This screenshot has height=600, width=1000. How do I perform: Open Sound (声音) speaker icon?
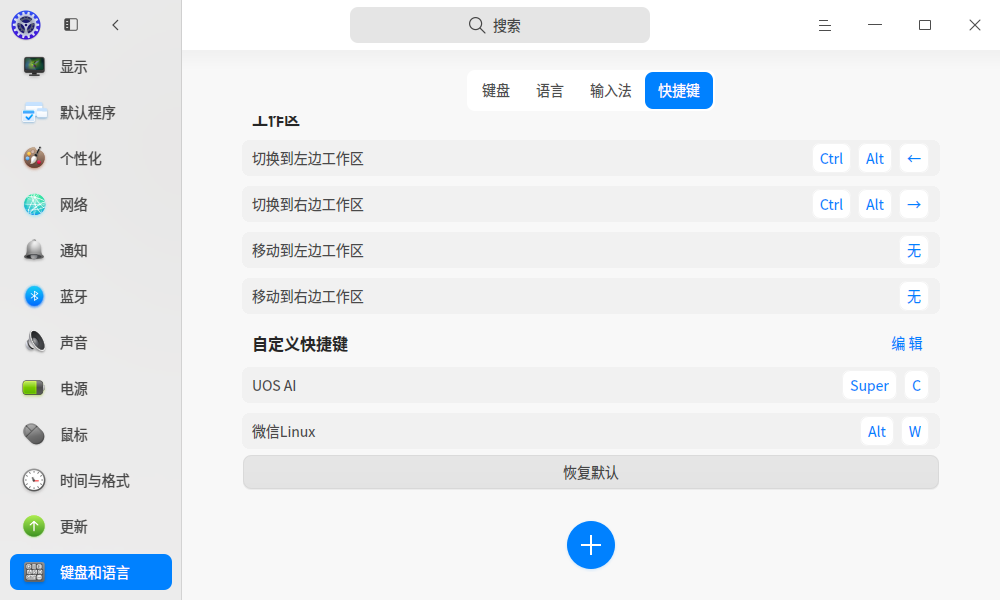click(x=34, y=342)
